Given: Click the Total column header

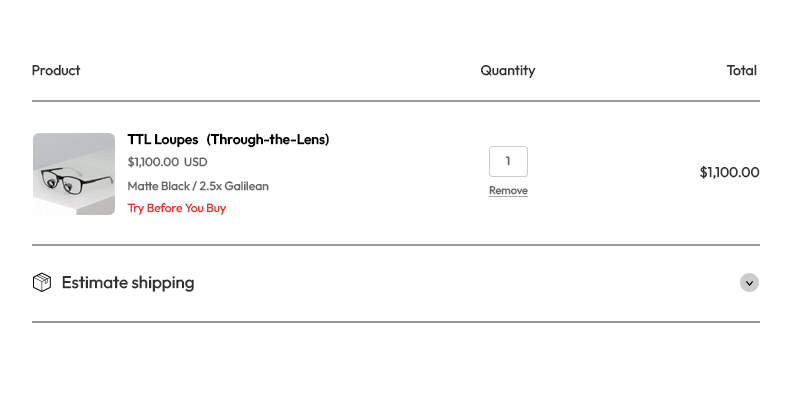Looking at the screenshot, I should [741, 70].
